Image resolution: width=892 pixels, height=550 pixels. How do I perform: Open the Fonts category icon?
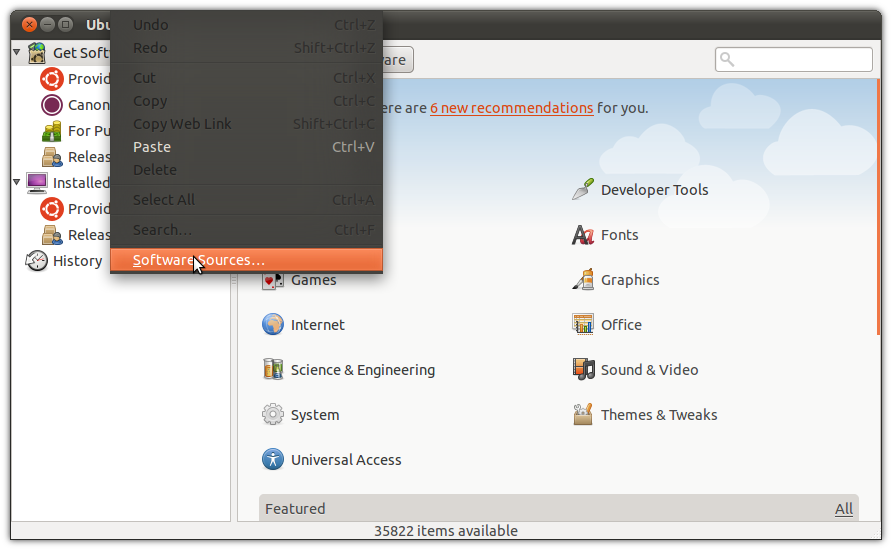pyautogui.click(x=583, y=234)
